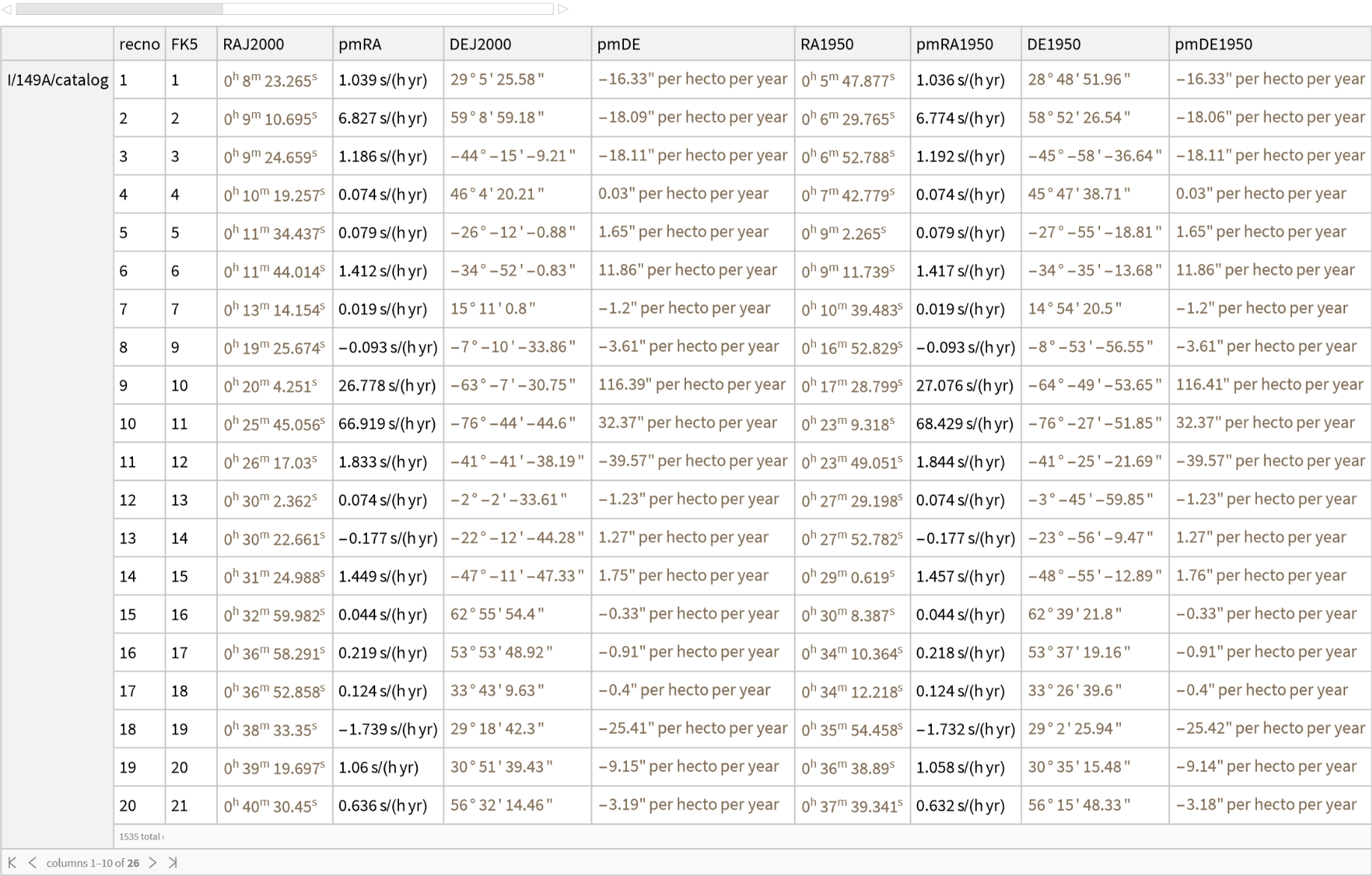Image resolution: width=1372 pixels, height=876 pixels.
Task: Jump to the first columns page
Action: click(12, 863)
